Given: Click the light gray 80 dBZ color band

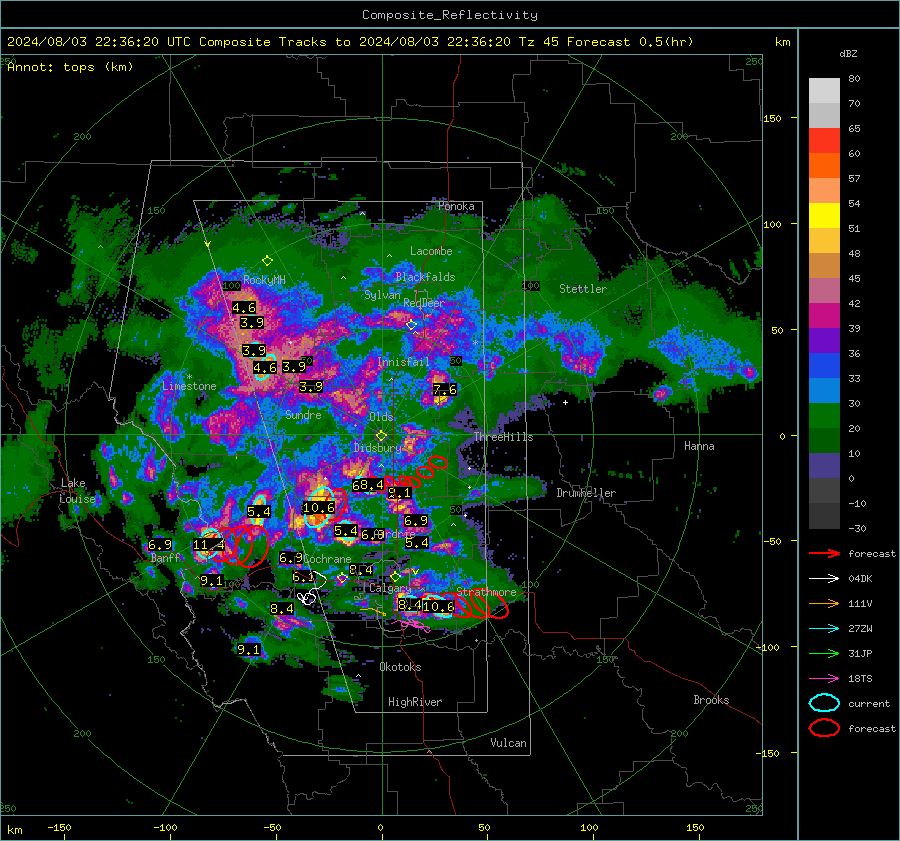Looking at the screenshot, I should 824,91.
